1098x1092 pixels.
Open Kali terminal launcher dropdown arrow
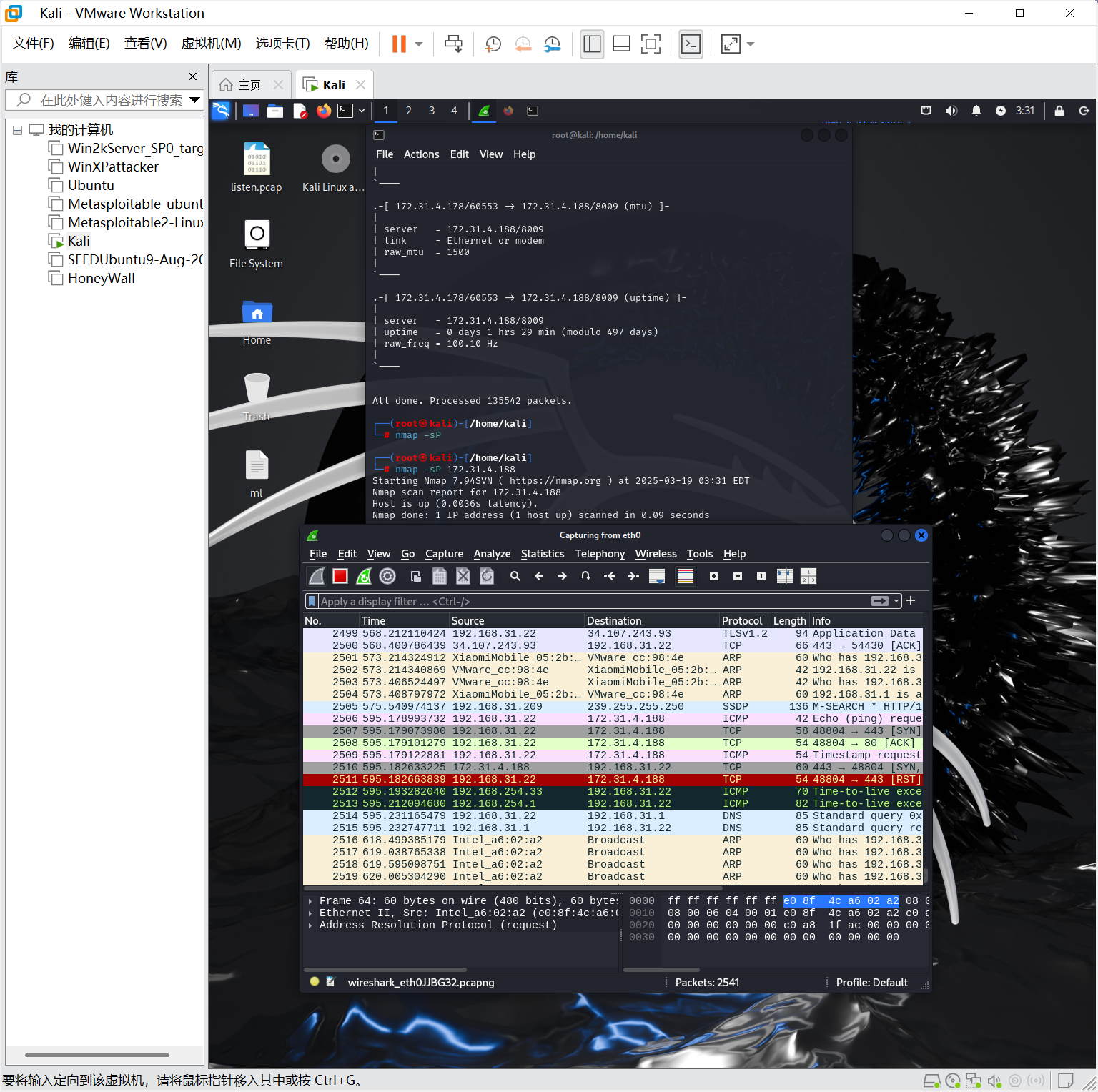coord(362,111)
